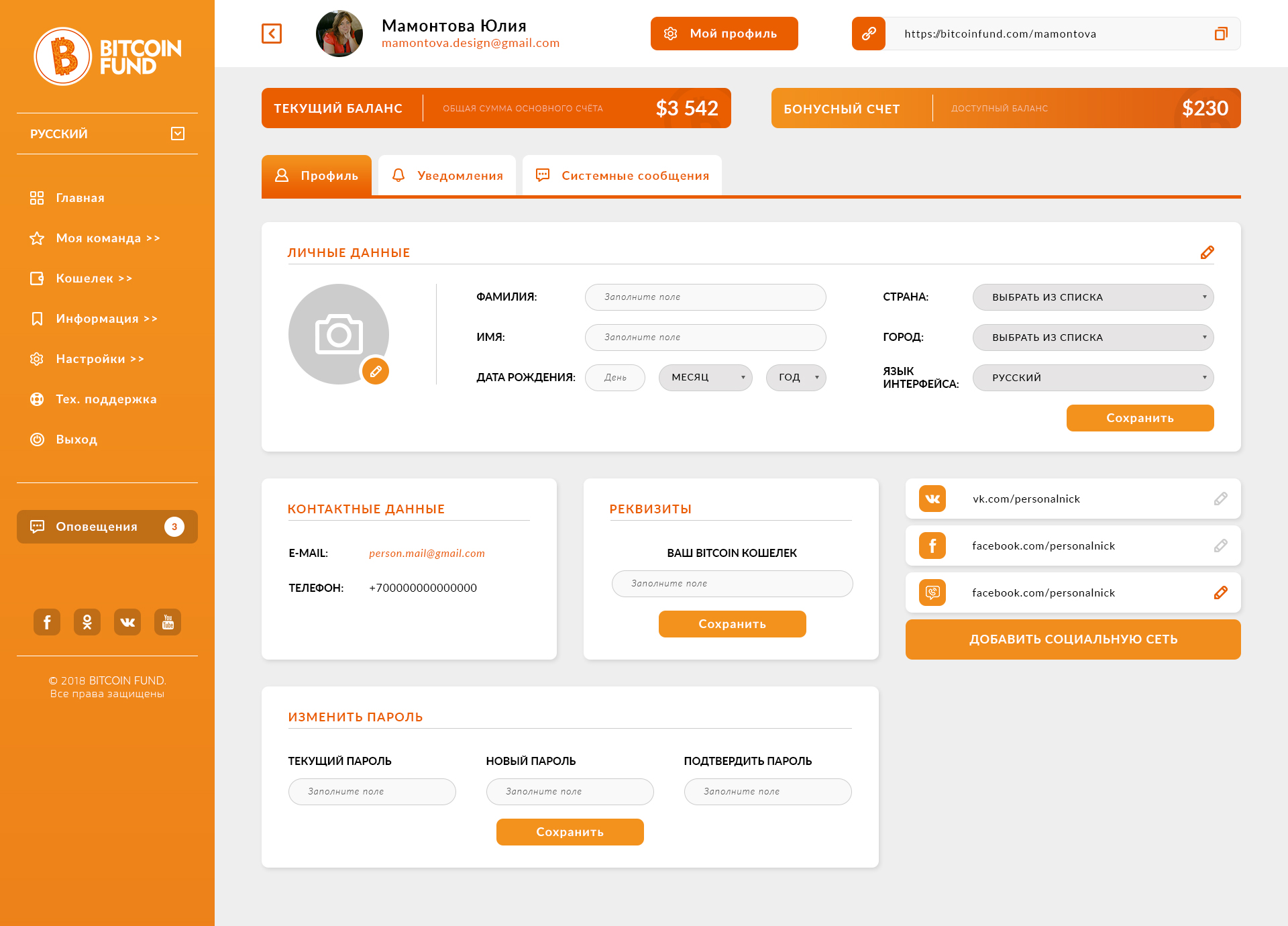Click the phone number +700000000000000
The width and height of the screenshot is (1288, 926).
coord(423,588)
